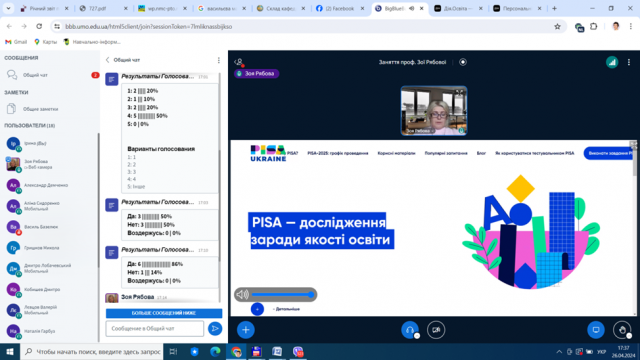The width and height of the screenshot is (640, 360).
Task: Click the headphones audio button
Action: click(x=410, y=330)
